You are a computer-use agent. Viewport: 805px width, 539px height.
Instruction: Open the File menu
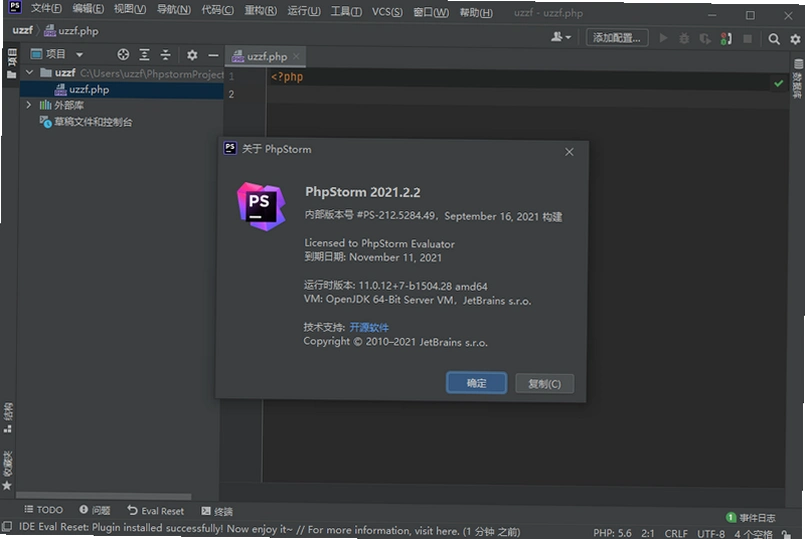tap(46, 9)
